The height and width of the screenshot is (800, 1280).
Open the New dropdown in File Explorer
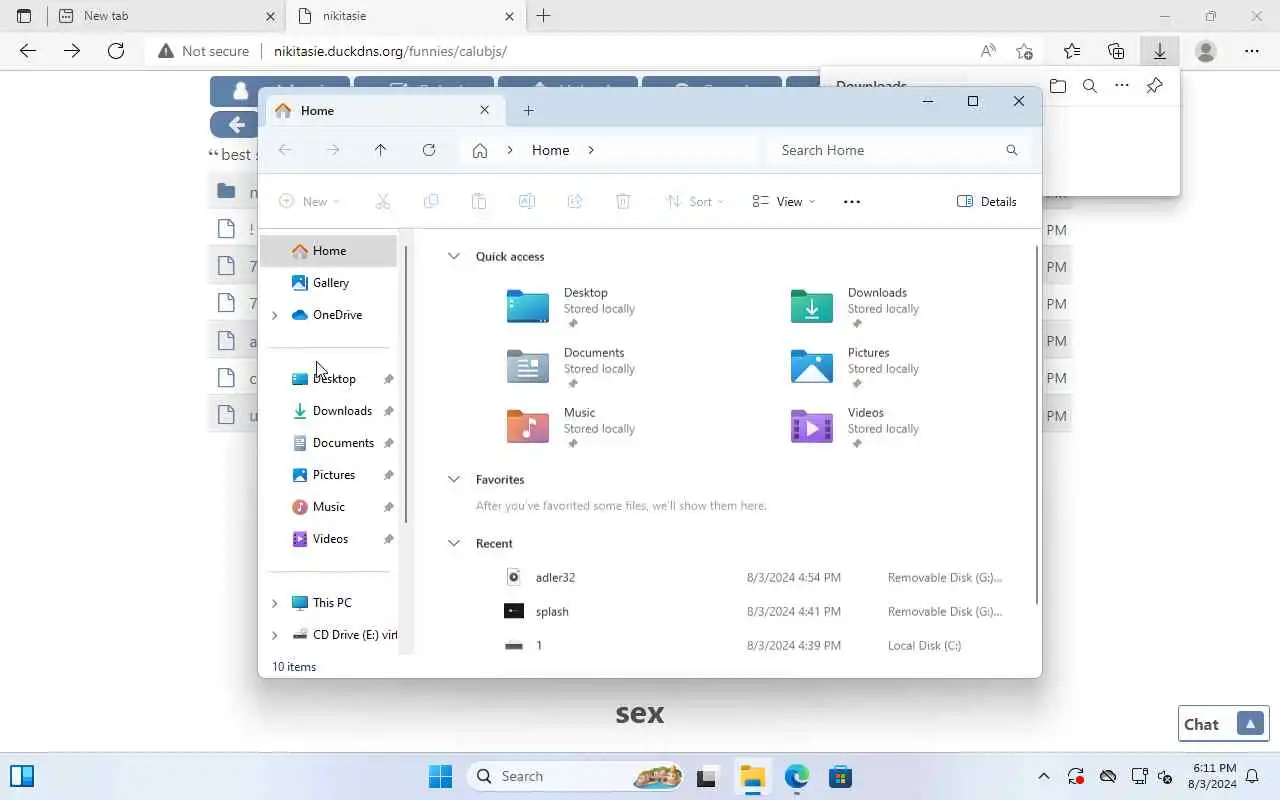tap(309, 201)
